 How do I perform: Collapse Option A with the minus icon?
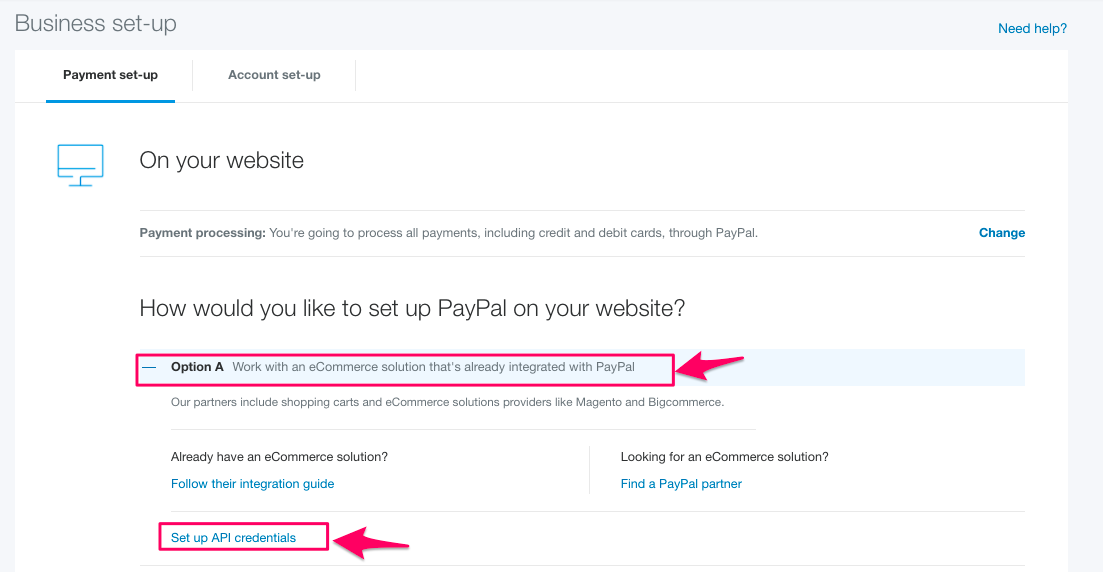(x=149, y=367)
